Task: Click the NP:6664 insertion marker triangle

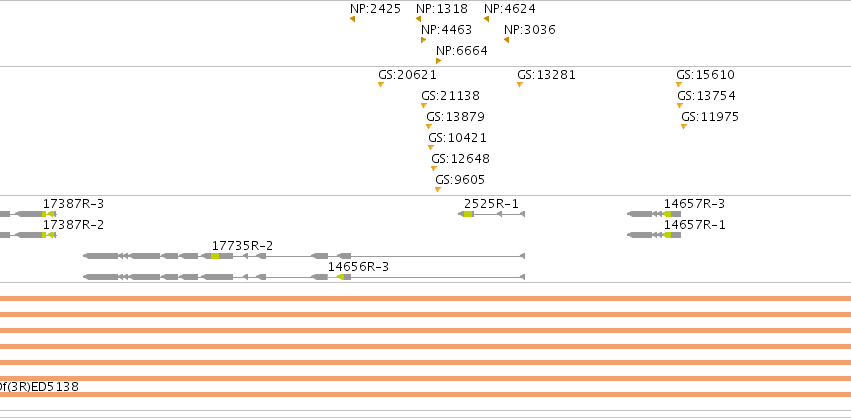Action: point(439,61)
